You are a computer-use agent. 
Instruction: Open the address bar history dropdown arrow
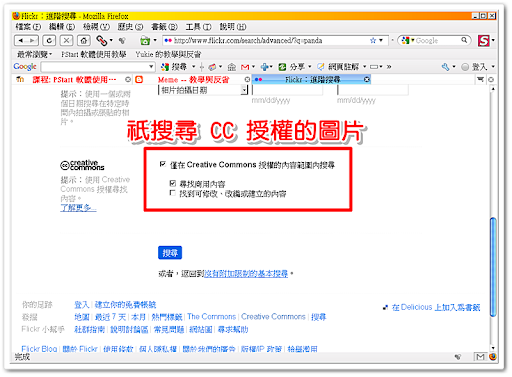[381, 40]
